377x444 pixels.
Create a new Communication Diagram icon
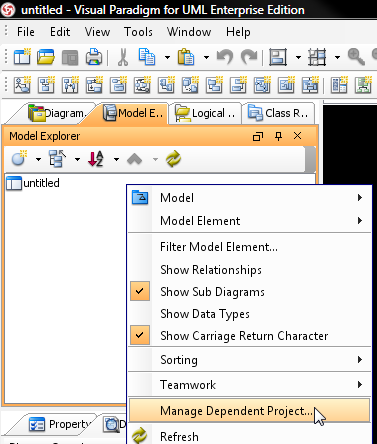(x=94, y=84)
